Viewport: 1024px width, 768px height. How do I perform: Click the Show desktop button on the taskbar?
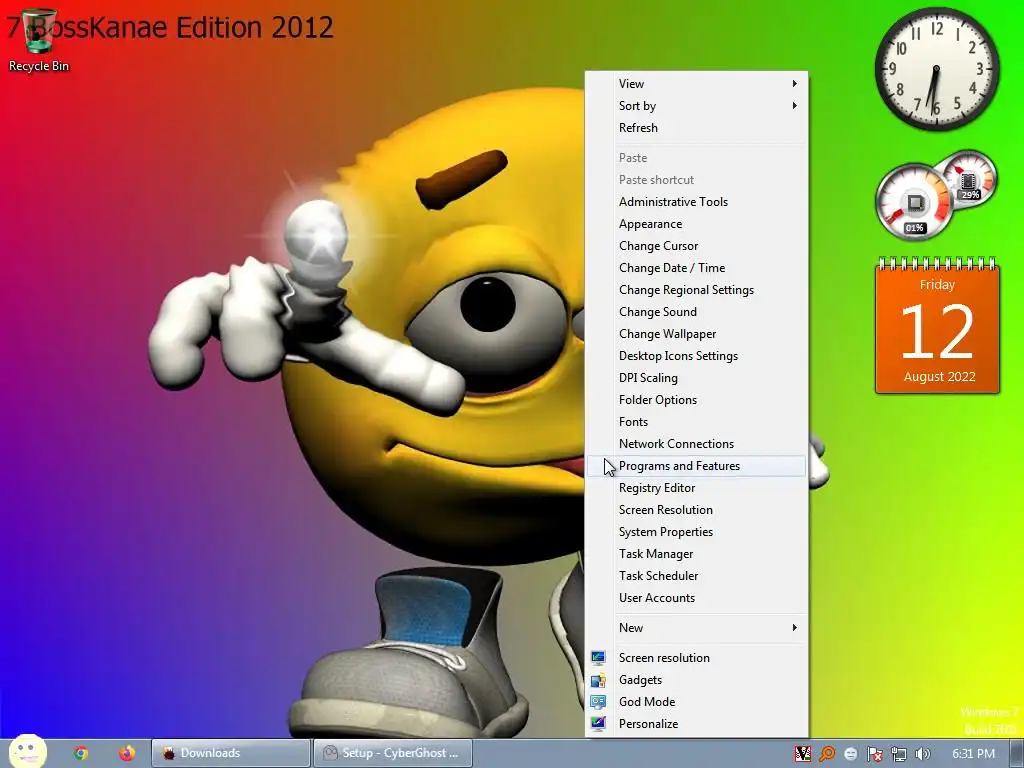click(x=1017, y=753)
